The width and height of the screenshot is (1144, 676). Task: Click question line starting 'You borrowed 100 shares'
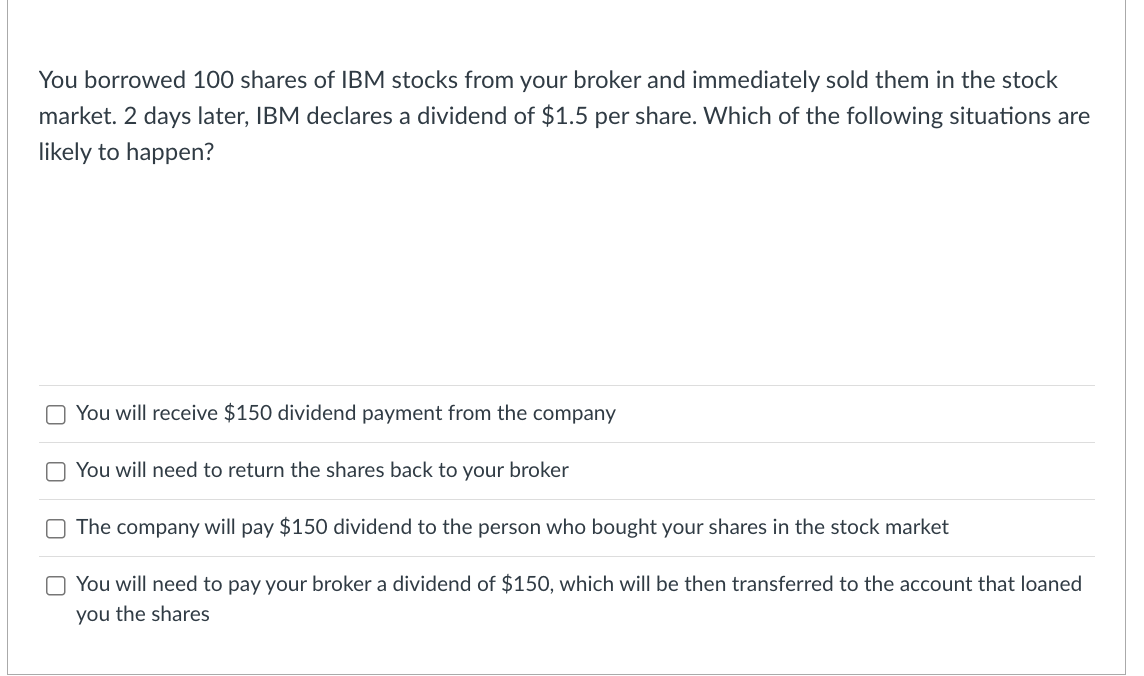(x=547, y=80)
